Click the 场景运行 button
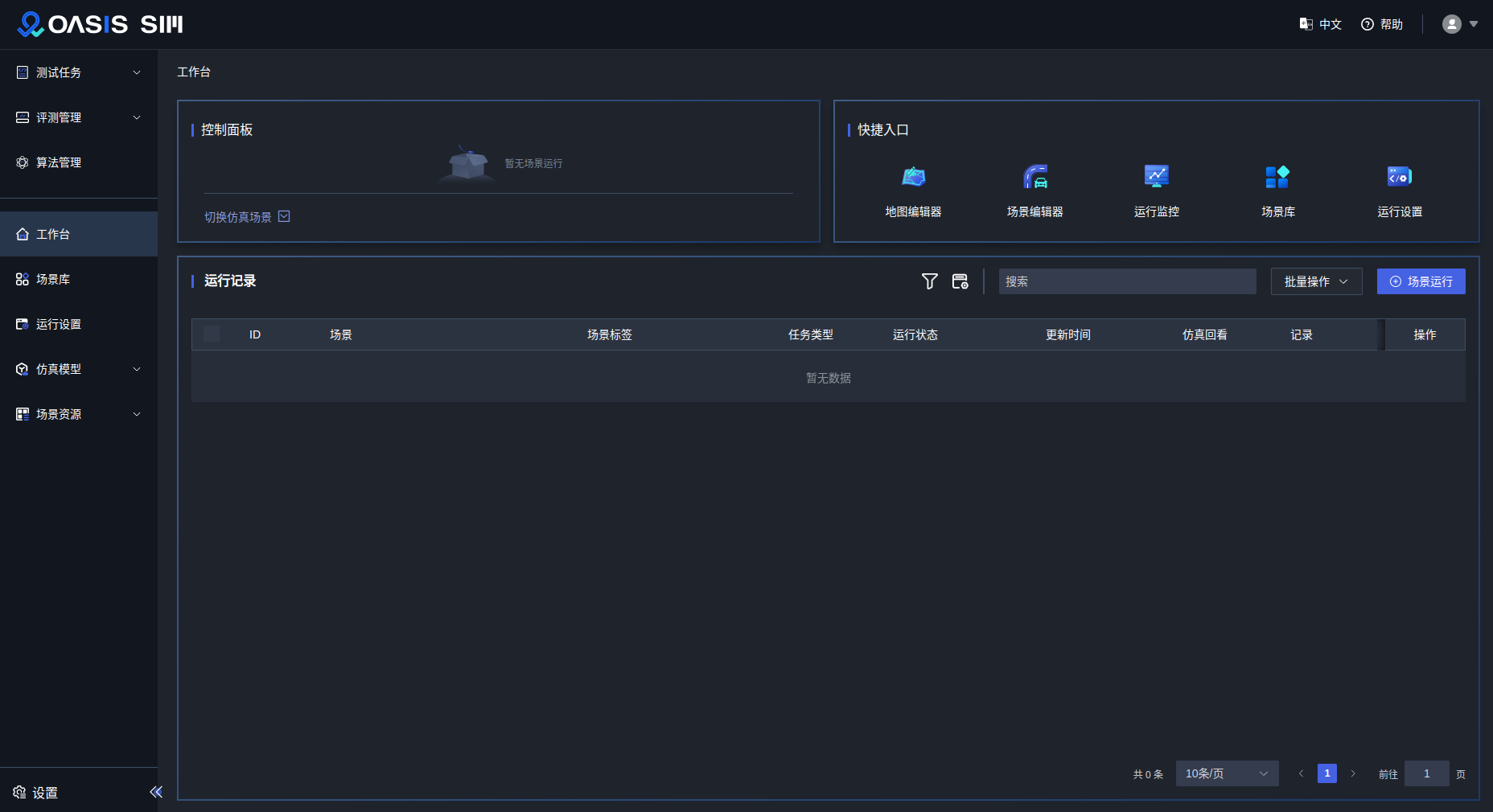Image resolution: width=1493 pixels, height=812 pixels. pyautogui.click(x=1421, y=281)
